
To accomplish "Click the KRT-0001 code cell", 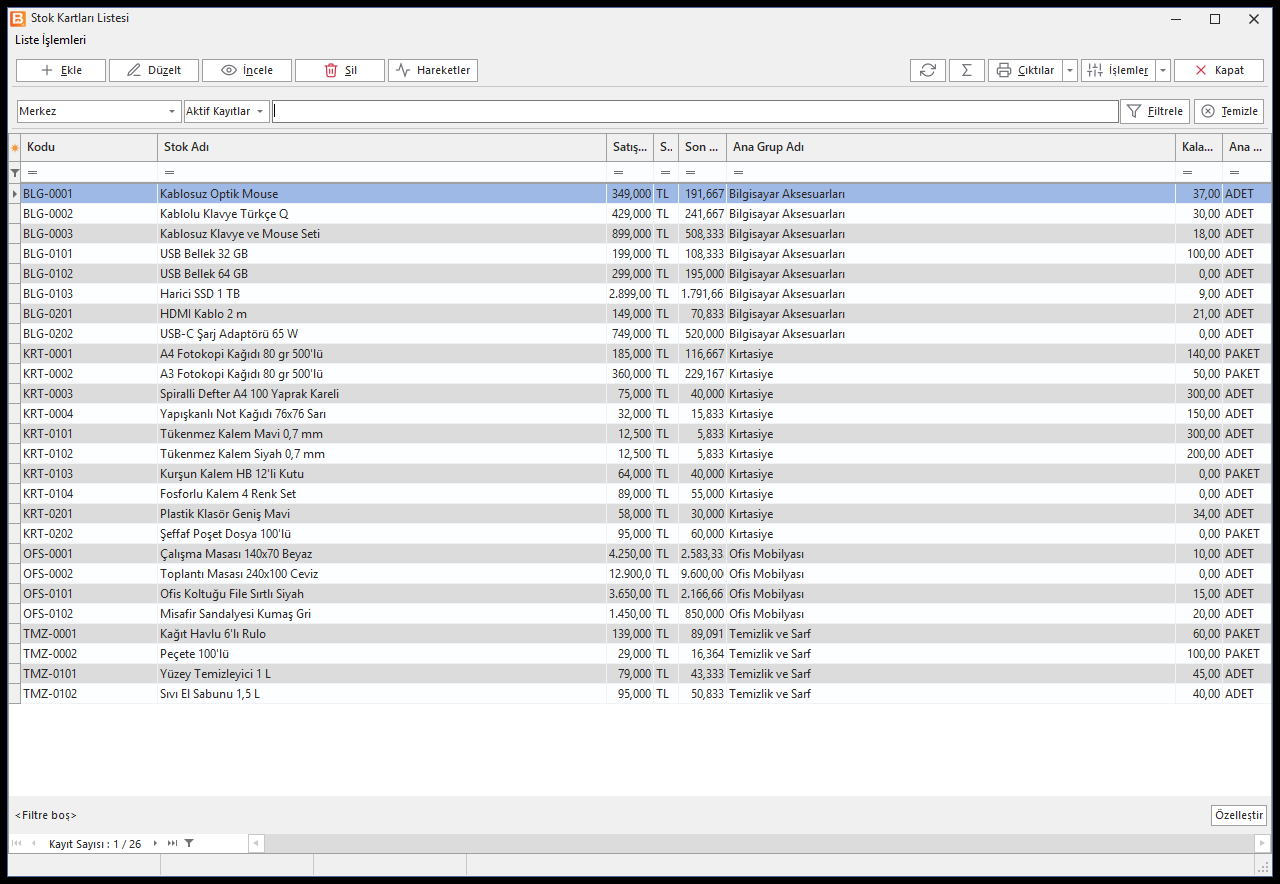I will (89, 354).
